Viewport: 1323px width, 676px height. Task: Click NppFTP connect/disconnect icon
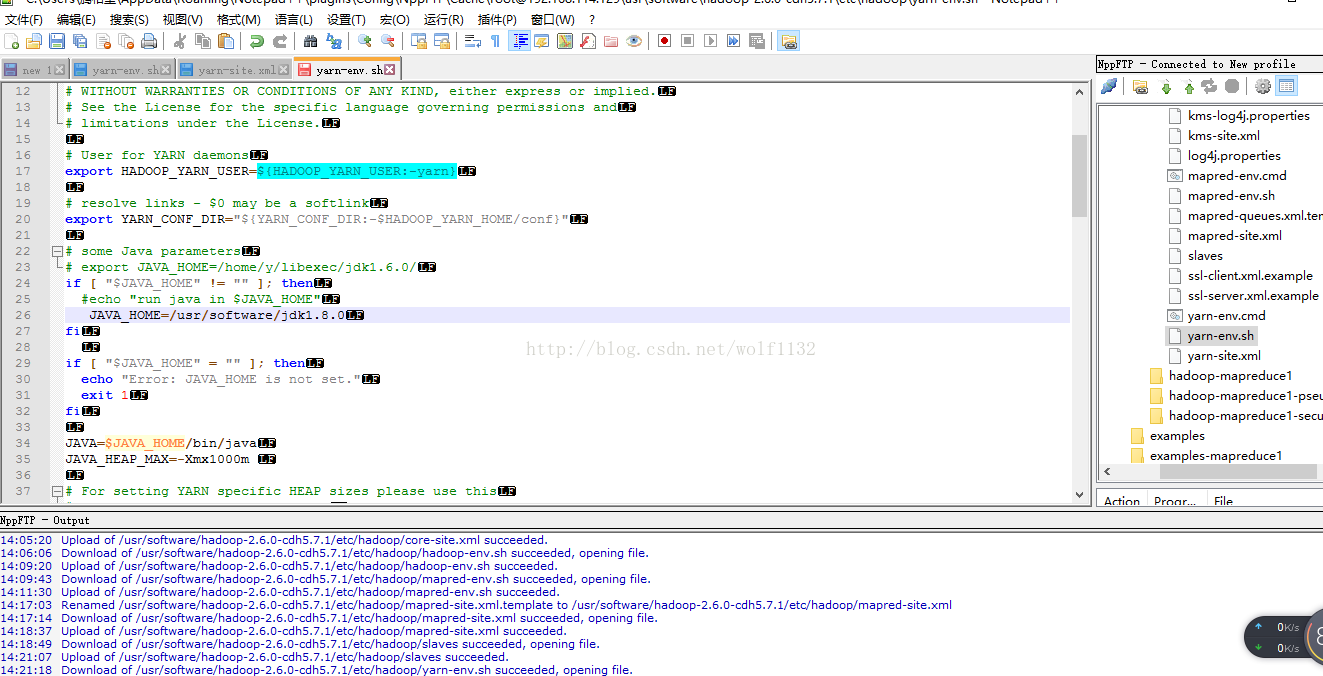coord(1109,87)
